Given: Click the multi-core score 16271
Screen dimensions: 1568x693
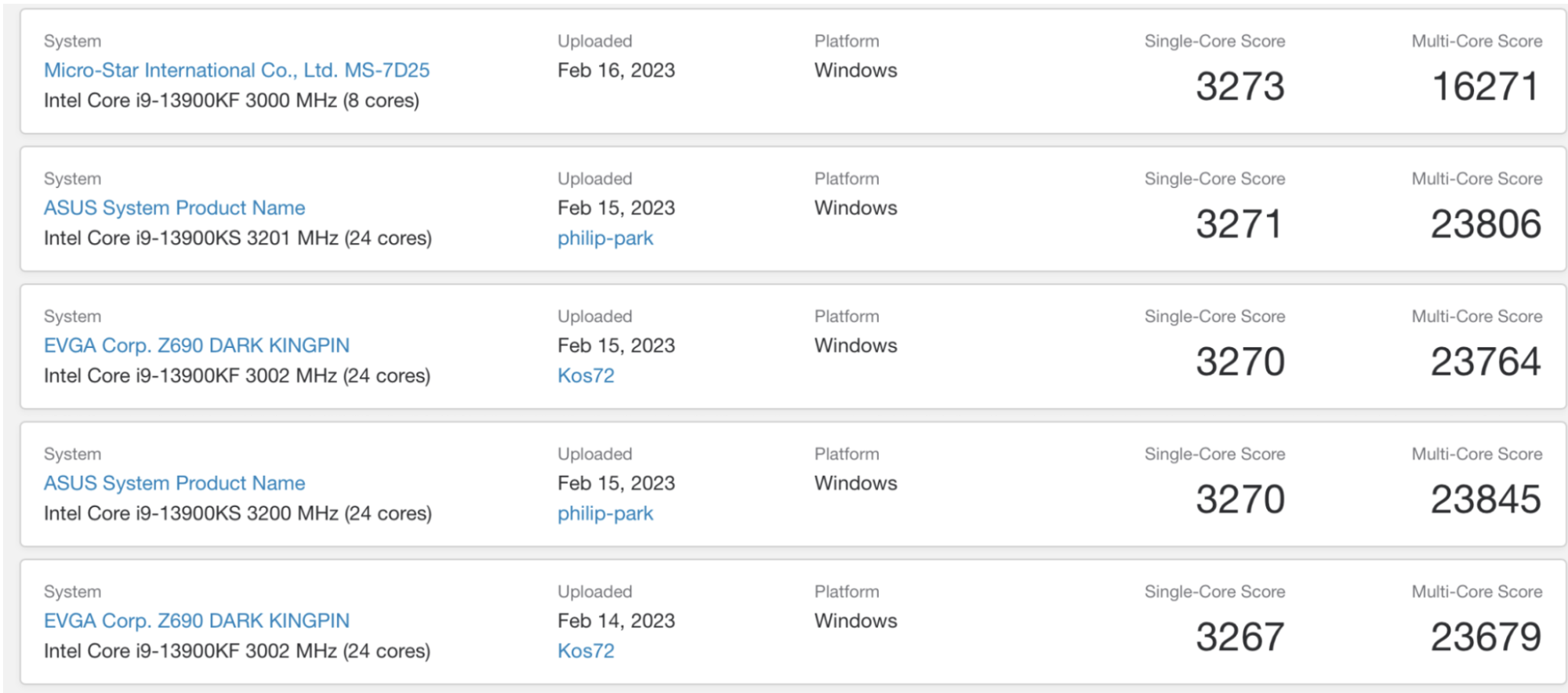Looking at the screenshot, I should coord(1485,86).
